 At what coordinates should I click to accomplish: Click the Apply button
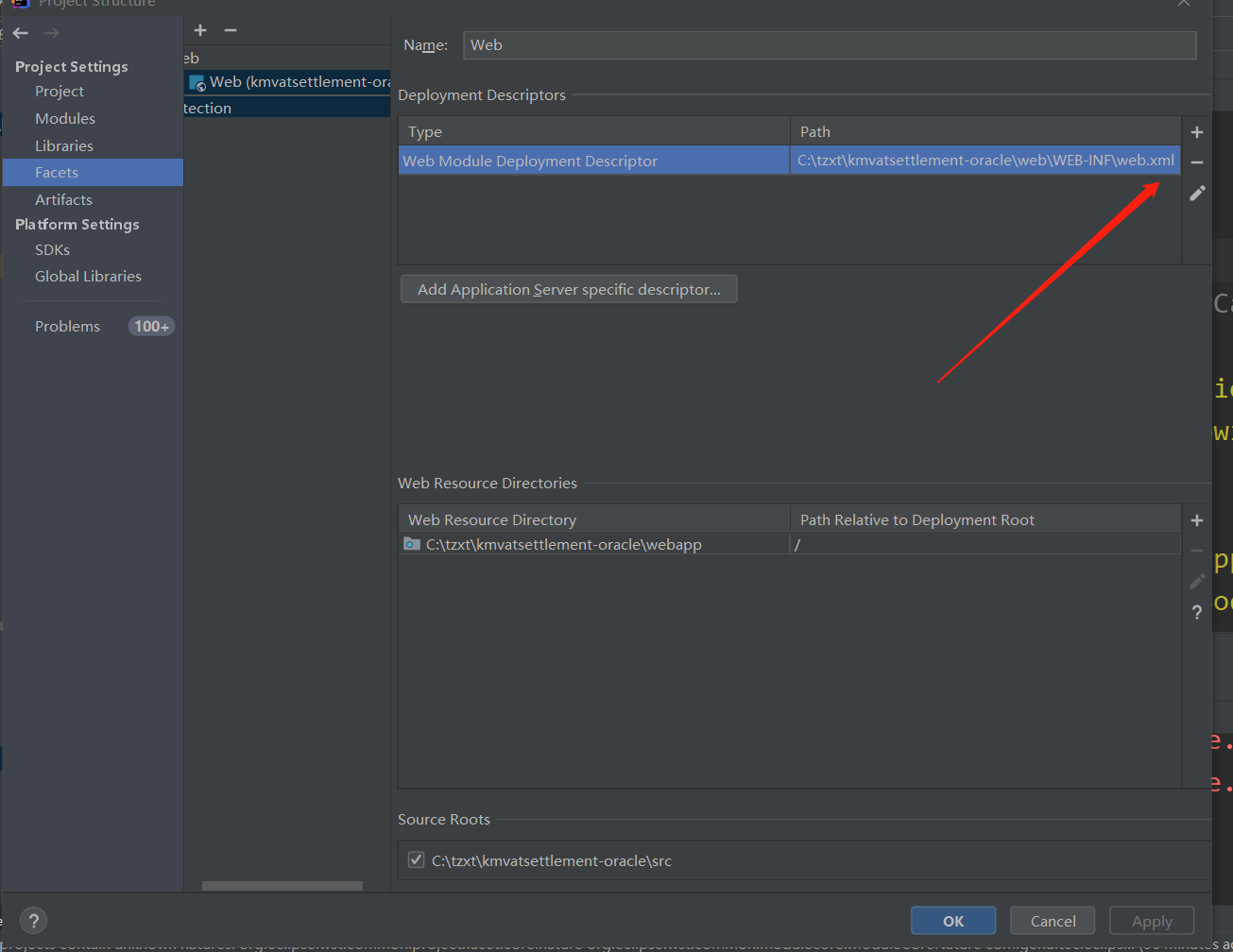pos(1152,921)
